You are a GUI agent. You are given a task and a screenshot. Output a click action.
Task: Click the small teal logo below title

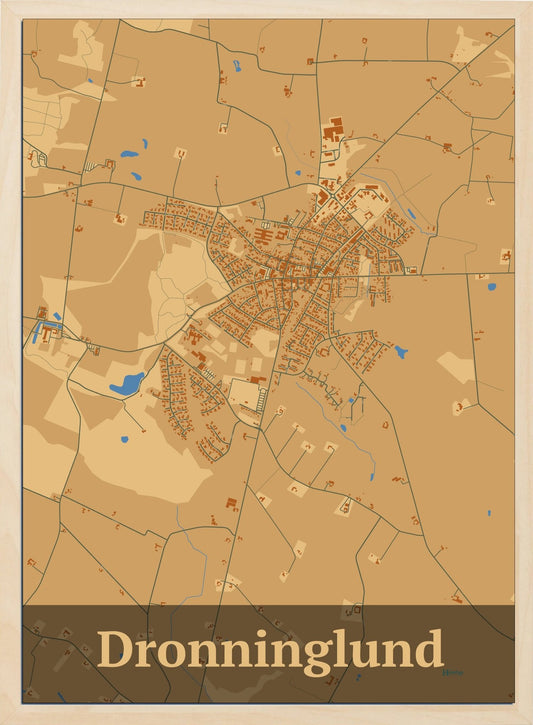(x=452, y=673)
